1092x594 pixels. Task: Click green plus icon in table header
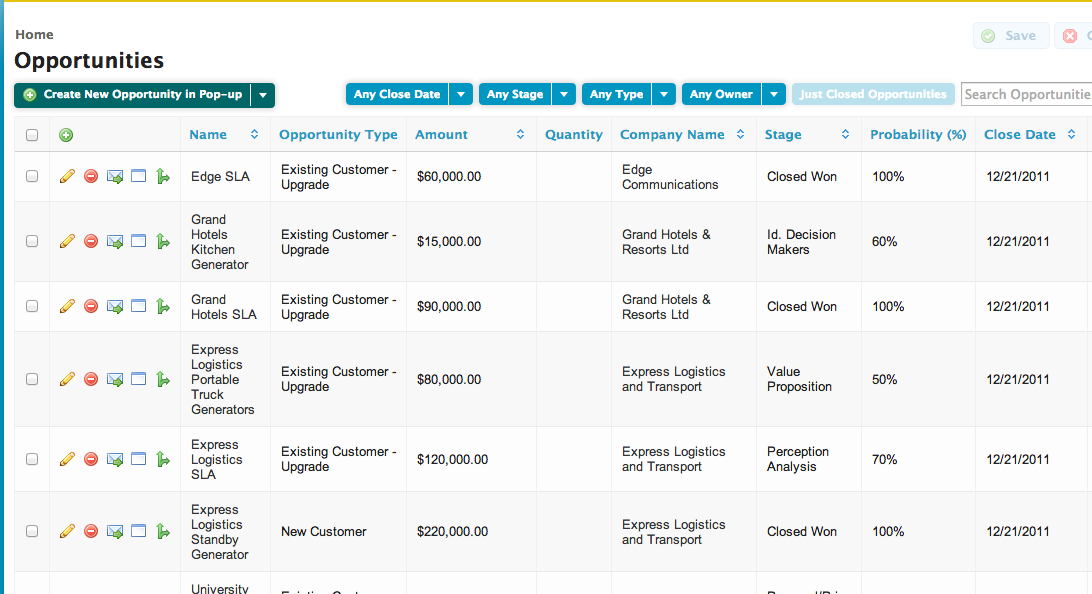64,133
